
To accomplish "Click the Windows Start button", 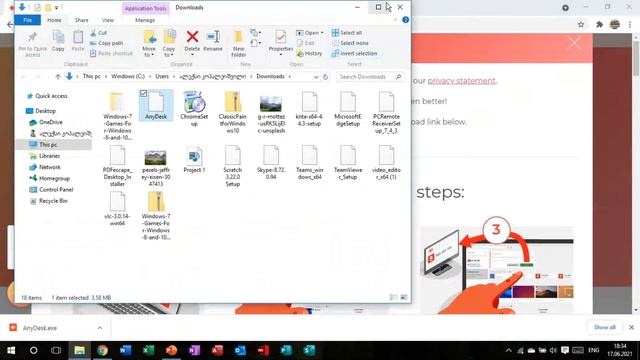I will pyautogui.click(x=11, y=350).
